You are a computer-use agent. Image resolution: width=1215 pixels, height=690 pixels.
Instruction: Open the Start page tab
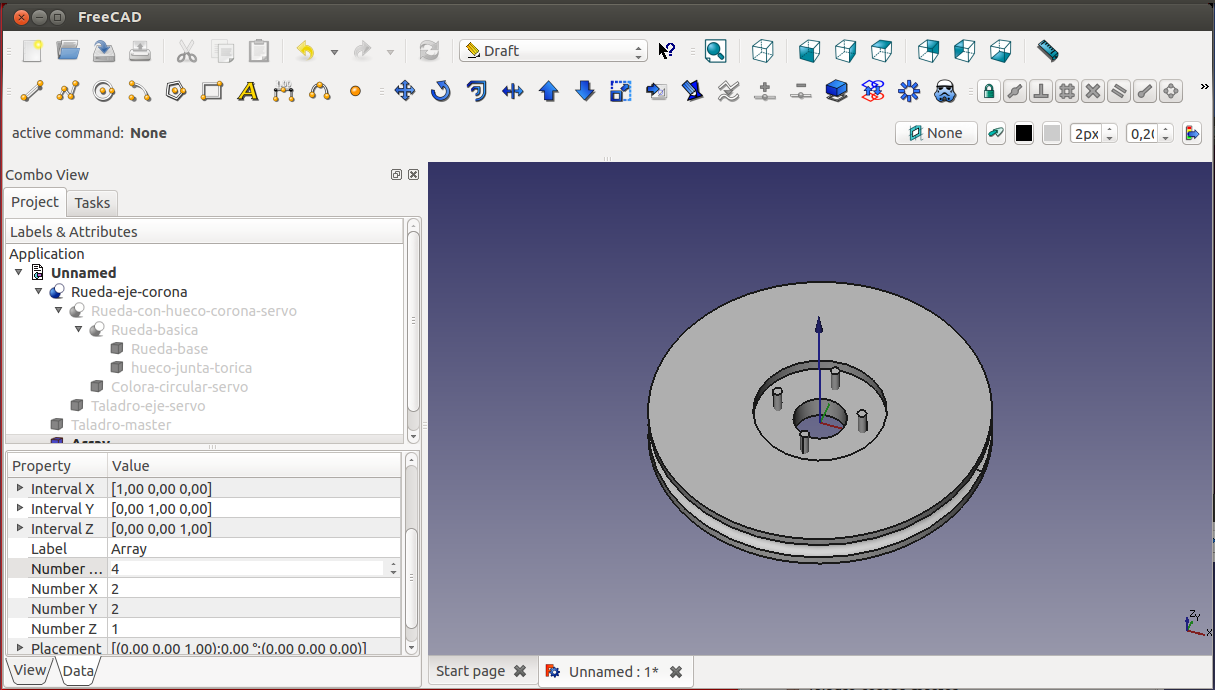[470, 671]
